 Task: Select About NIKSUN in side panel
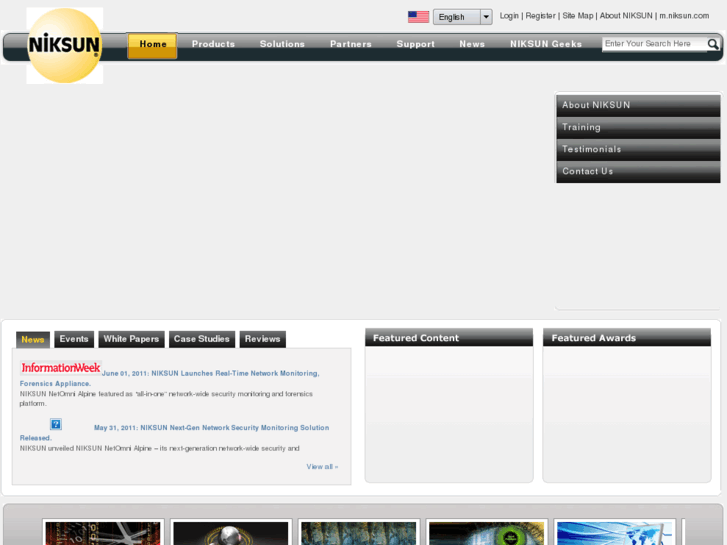click(638, 105)
